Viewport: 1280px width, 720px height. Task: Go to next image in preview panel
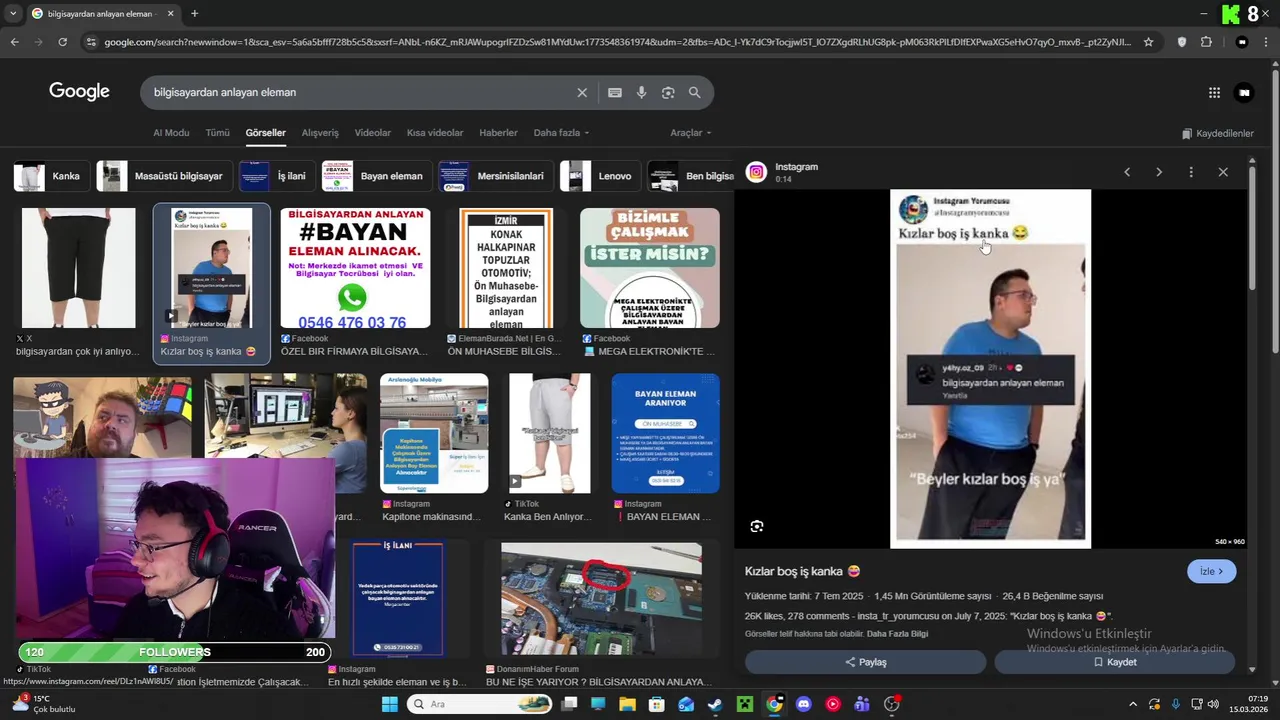click(1159, 172)
